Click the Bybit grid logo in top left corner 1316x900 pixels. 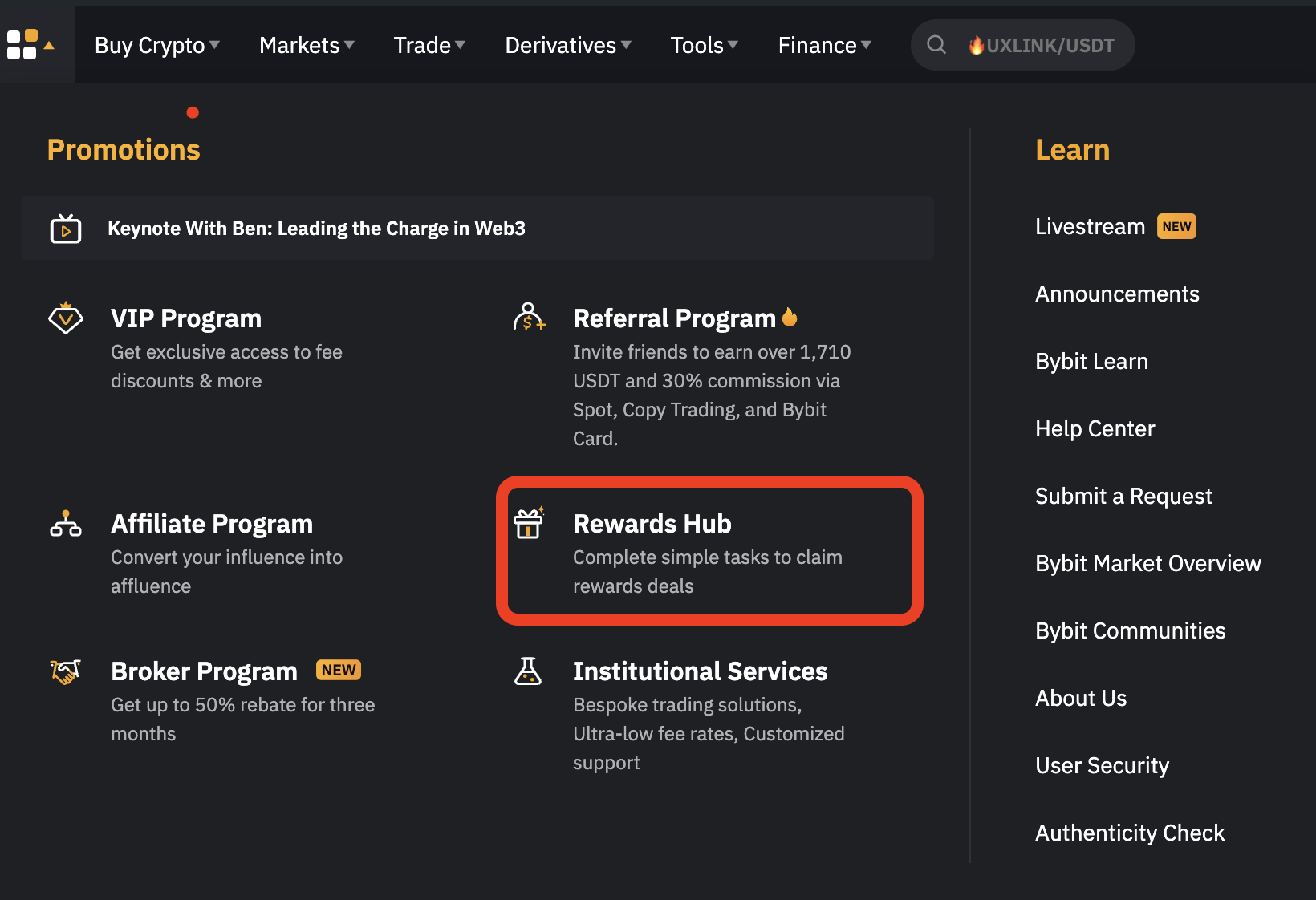pyautogui.click(x=24, y=44)
